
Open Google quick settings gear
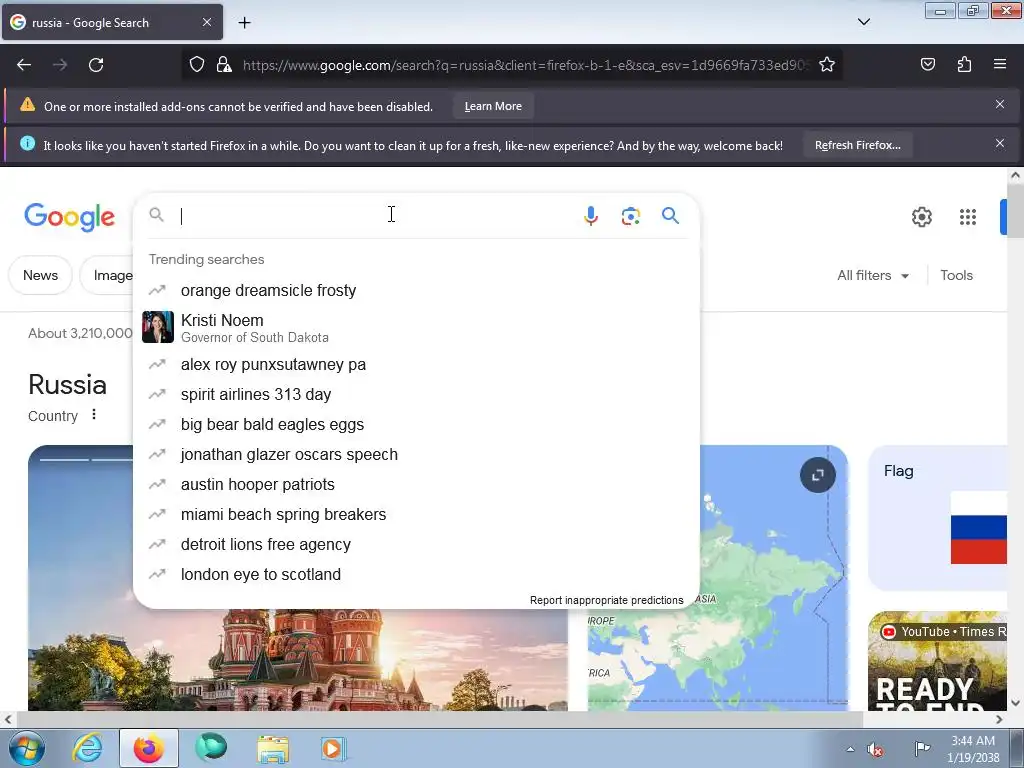click(921, 217)
